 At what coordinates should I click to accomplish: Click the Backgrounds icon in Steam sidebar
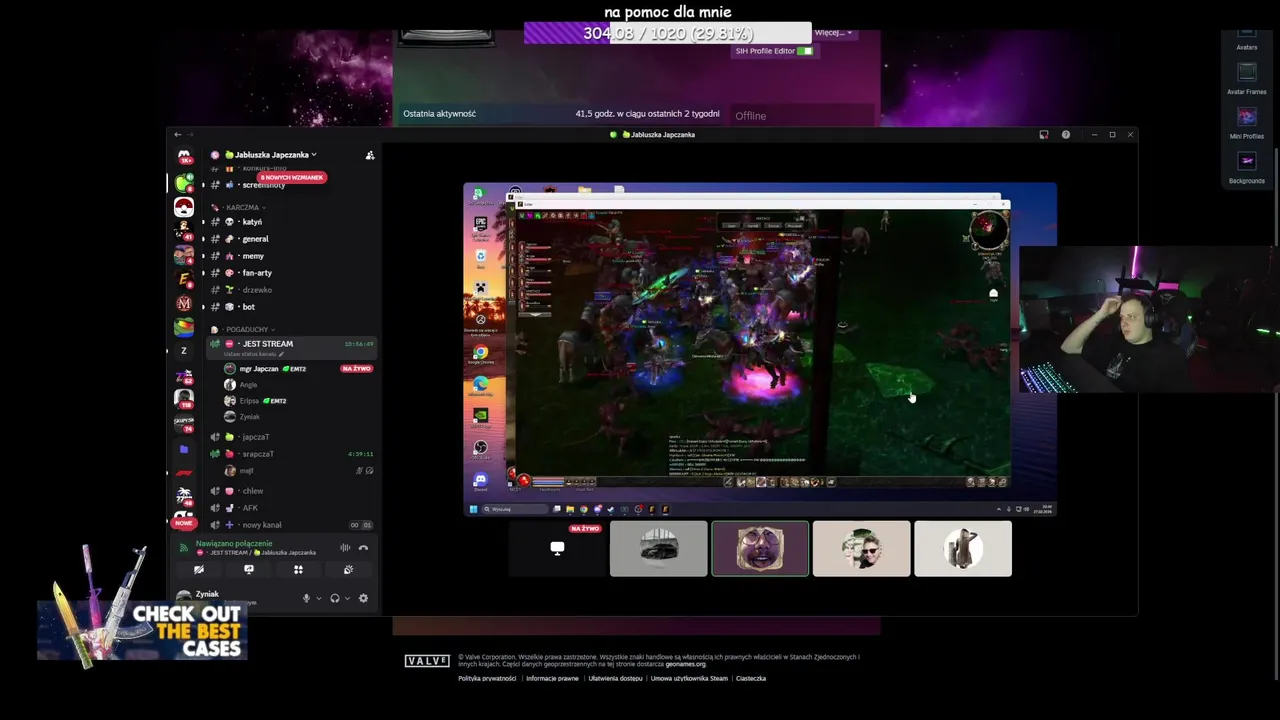[1247, 161]
